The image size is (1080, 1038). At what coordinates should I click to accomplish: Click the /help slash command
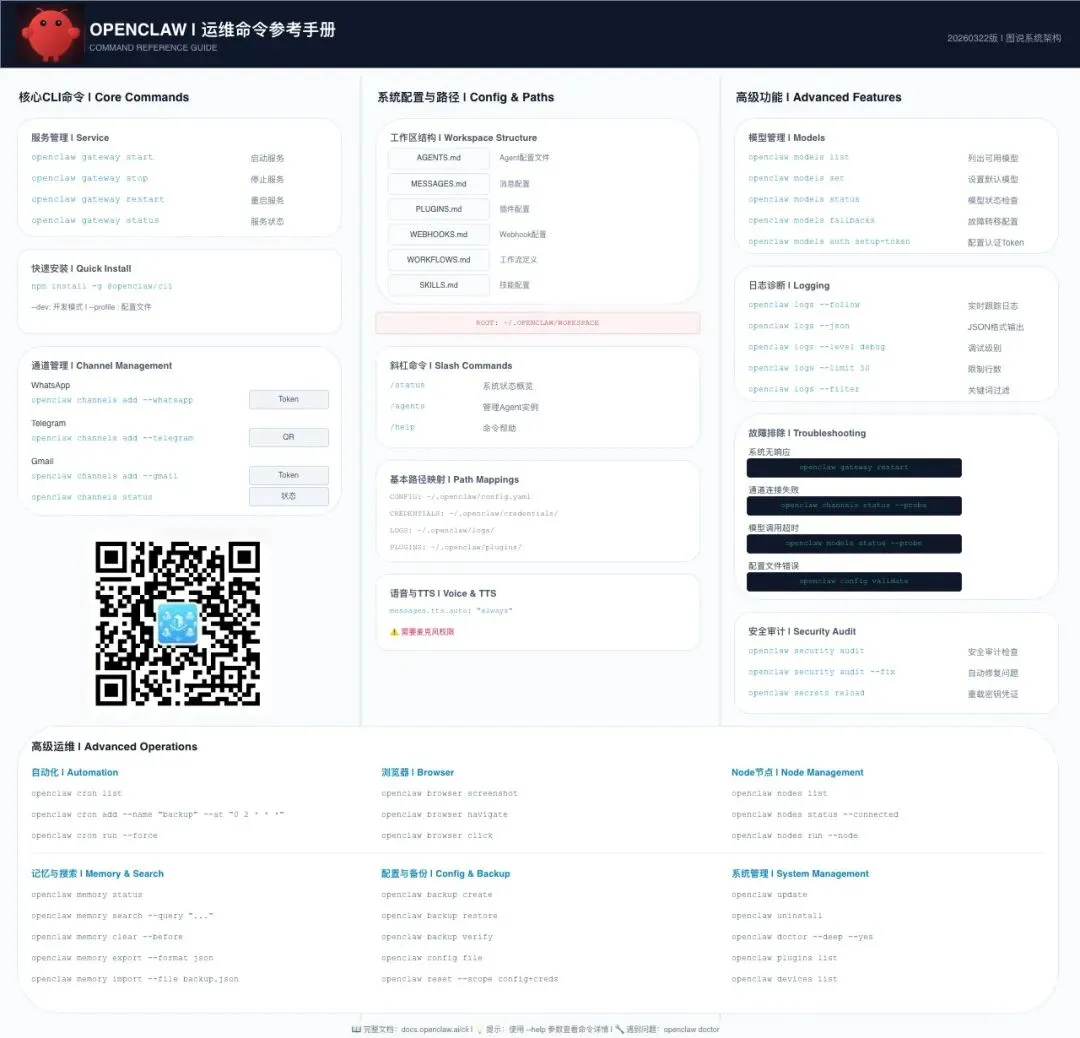[x=403, y=428]
